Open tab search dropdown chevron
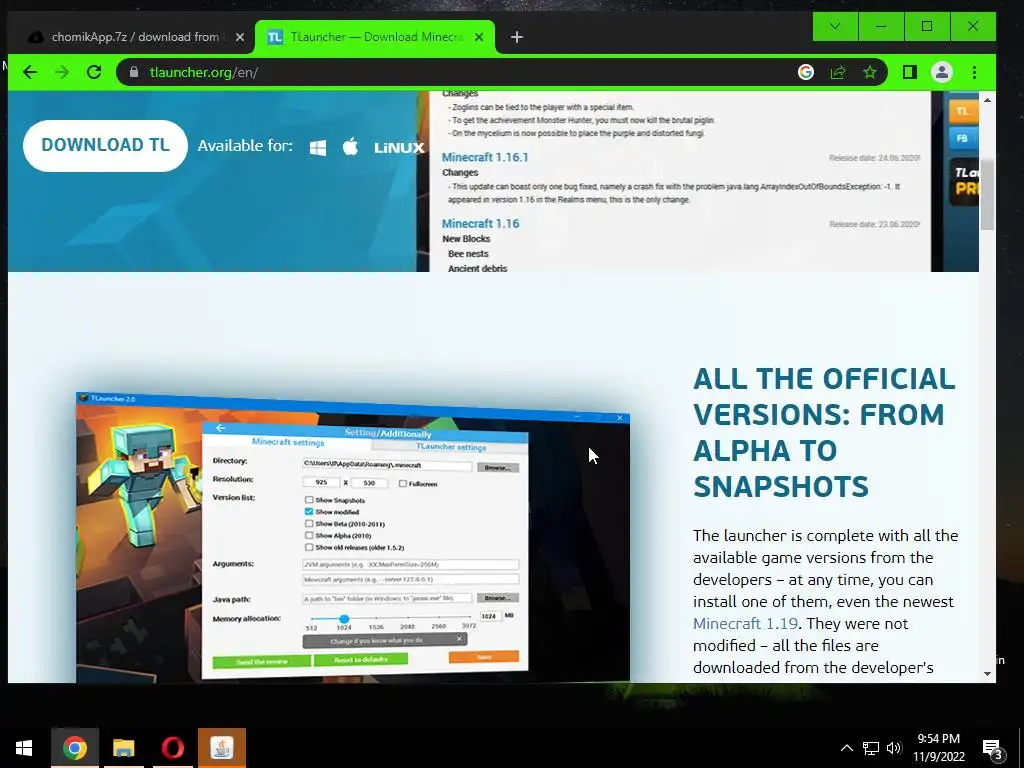The width and height of the screenshot is (1024, 768). pos(835,26)
